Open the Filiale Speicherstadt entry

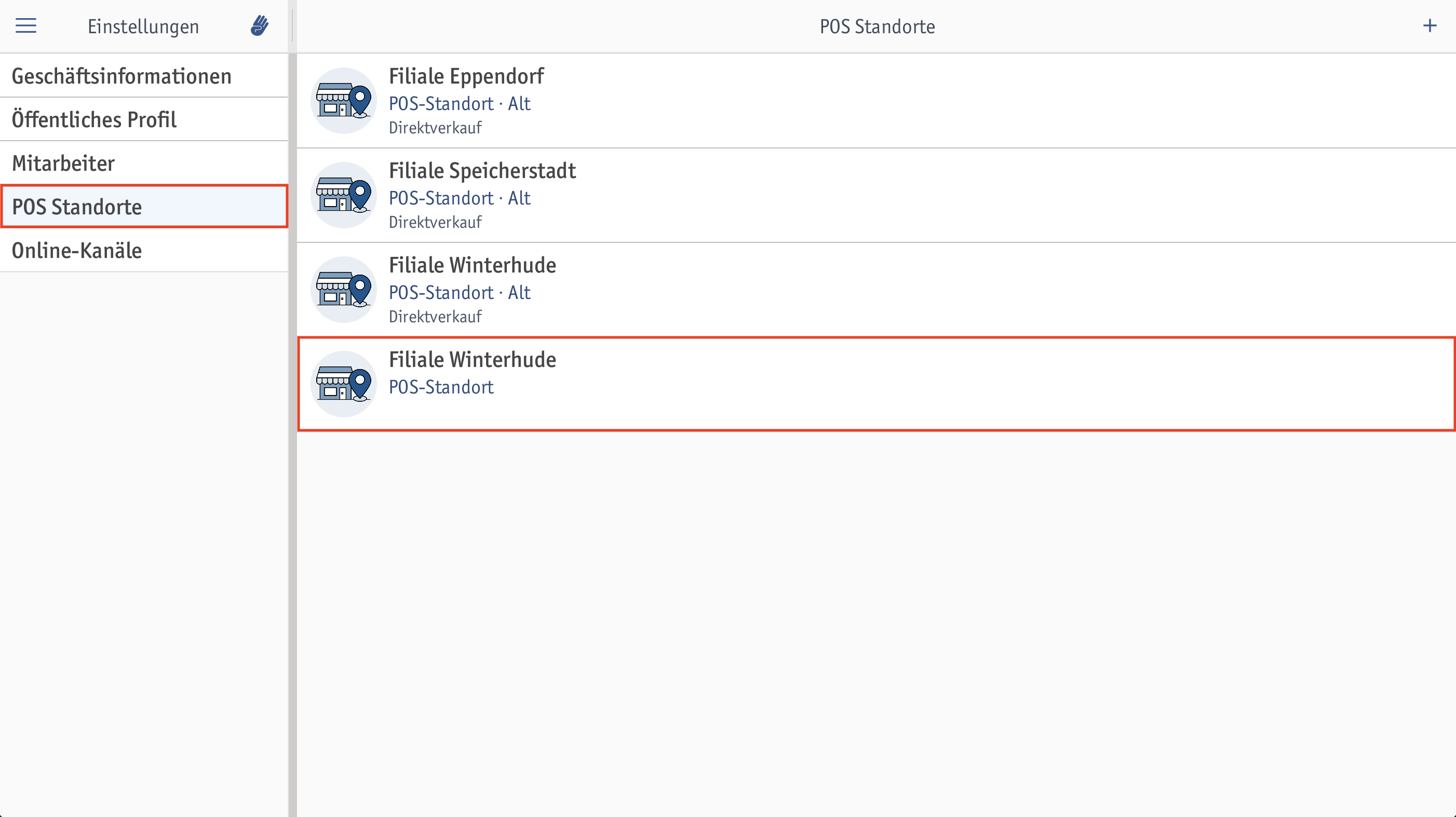(x=876, y=196)
